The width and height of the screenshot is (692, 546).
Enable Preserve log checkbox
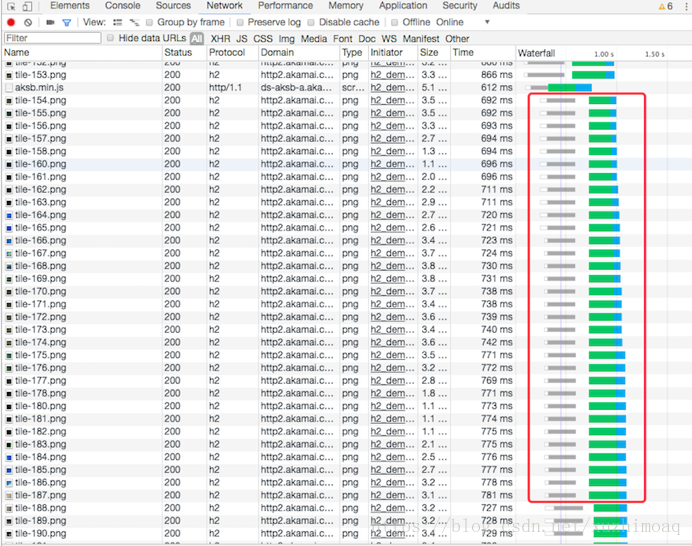(x=240, y=23)
